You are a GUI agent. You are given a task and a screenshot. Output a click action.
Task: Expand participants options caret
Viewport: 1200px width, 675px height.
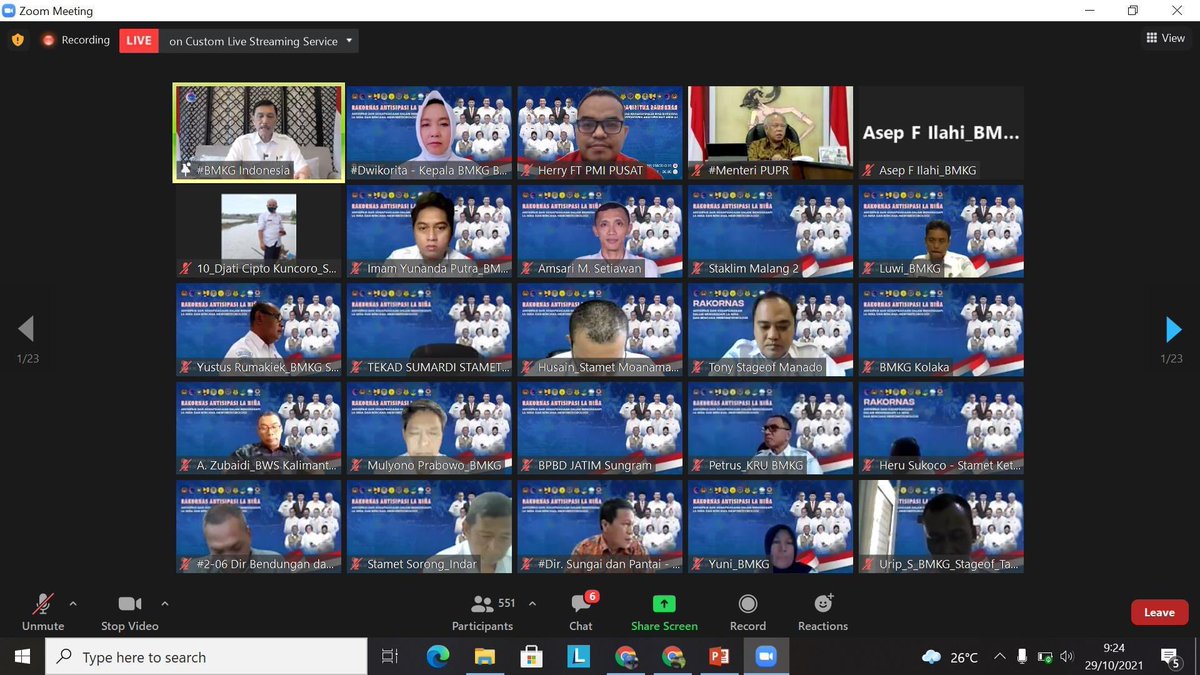[x=532, y=604]
